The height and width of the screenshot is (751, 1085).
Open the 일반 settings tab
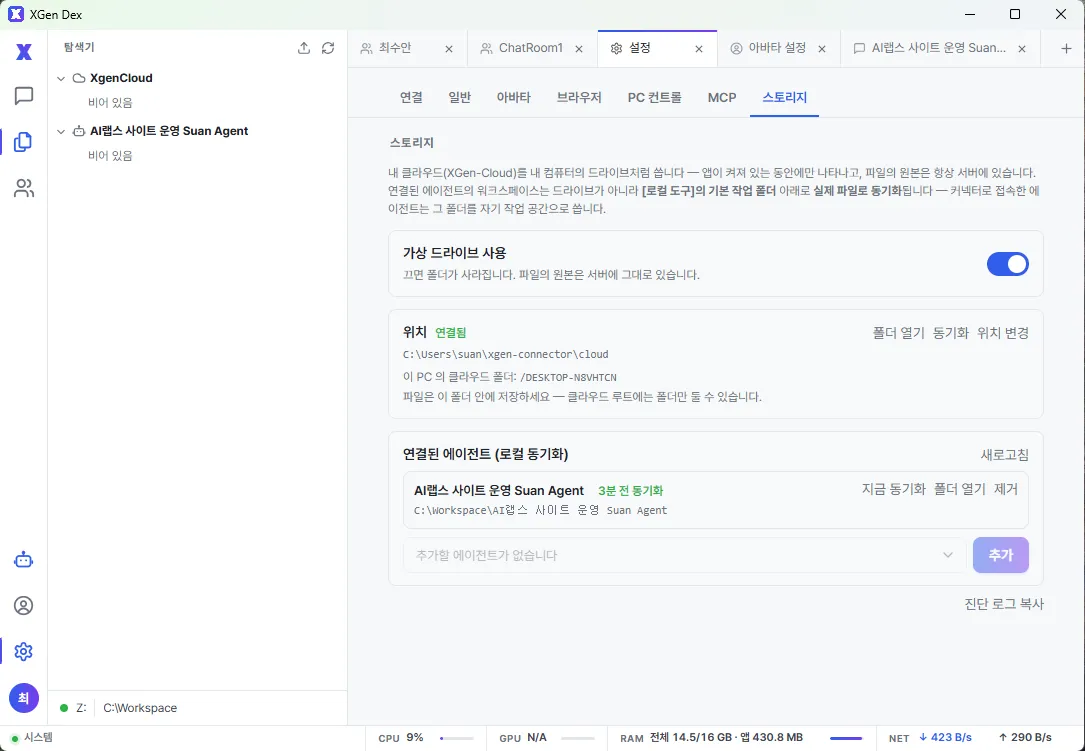[459, 98]
